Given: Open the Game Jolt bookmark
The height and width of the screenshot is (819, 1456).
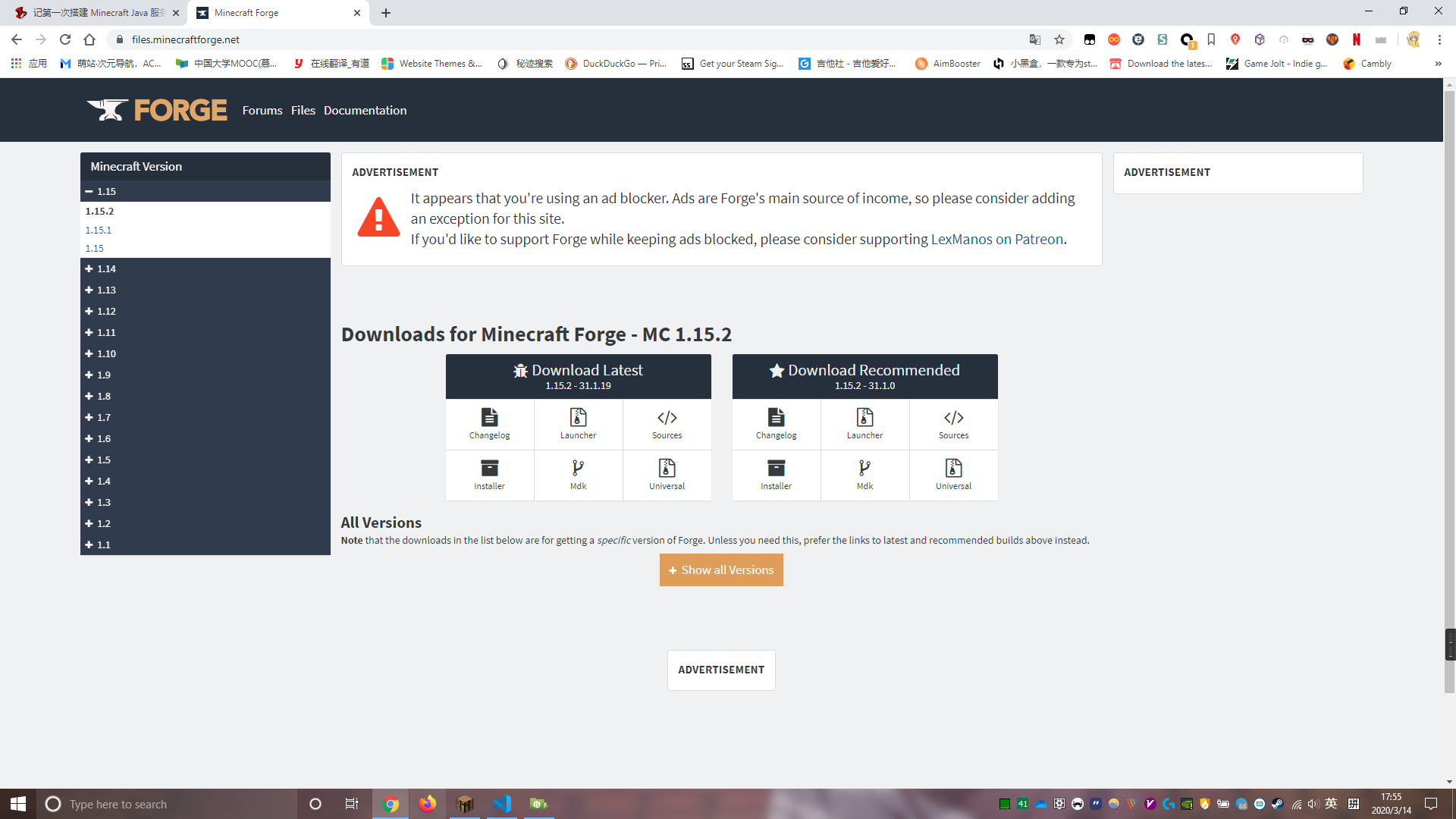Looking at the screenshot, I should click(x=1278, y=64).
